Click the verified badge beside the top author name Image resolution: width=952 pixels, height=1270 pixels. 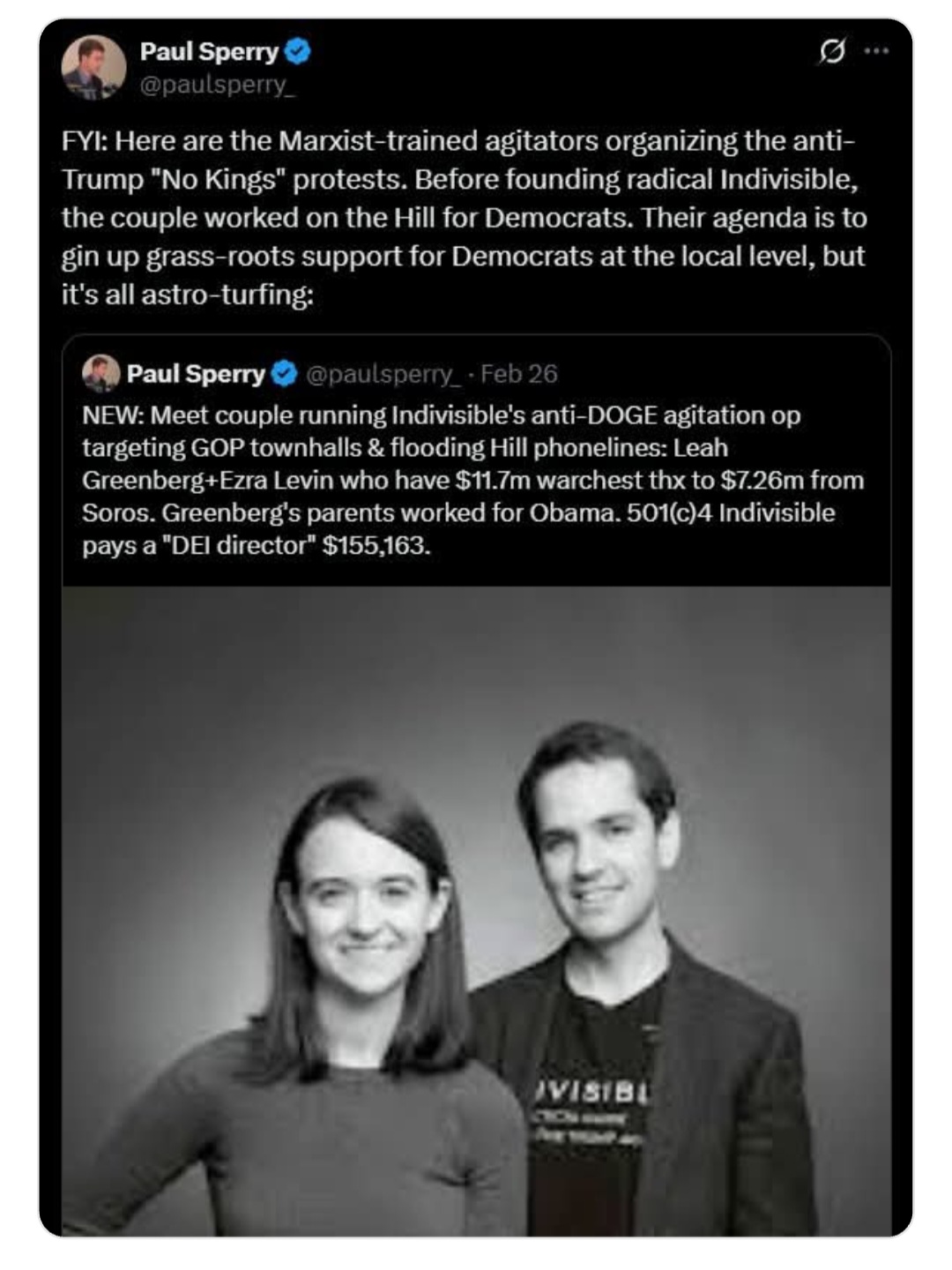coord(299,52)
